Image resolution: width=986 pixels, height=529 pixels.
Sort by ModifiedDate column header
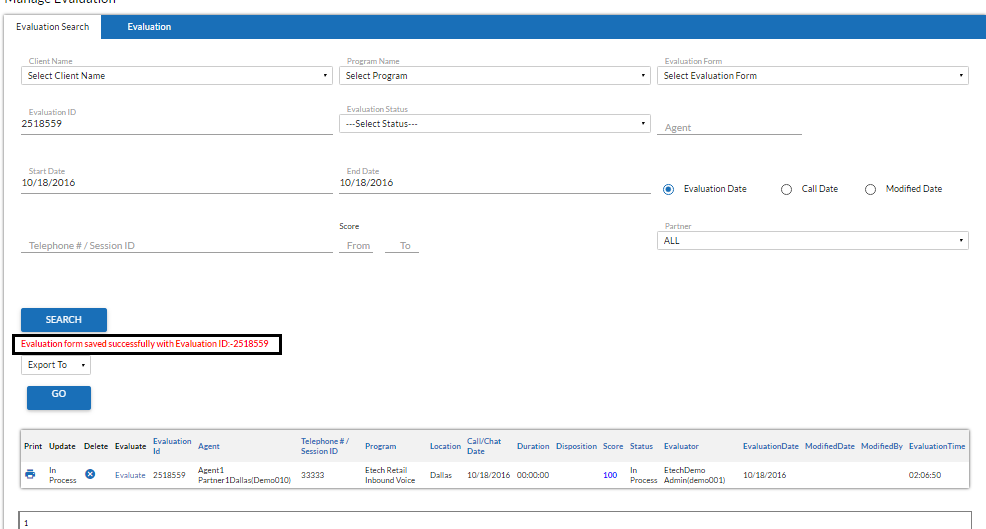click(x=829, y=446)
